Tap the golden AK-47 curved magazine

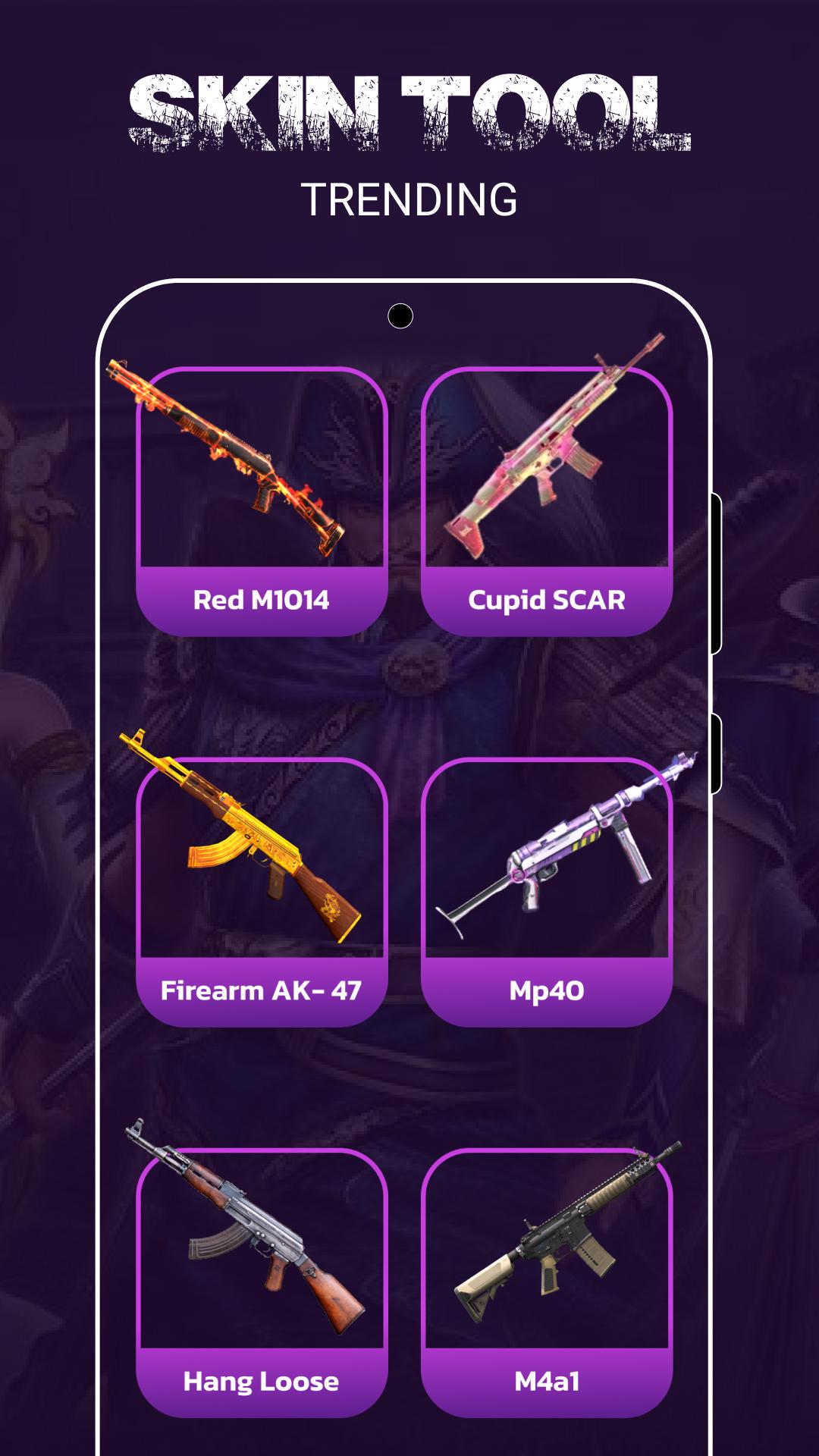click(x=218, y=846)
